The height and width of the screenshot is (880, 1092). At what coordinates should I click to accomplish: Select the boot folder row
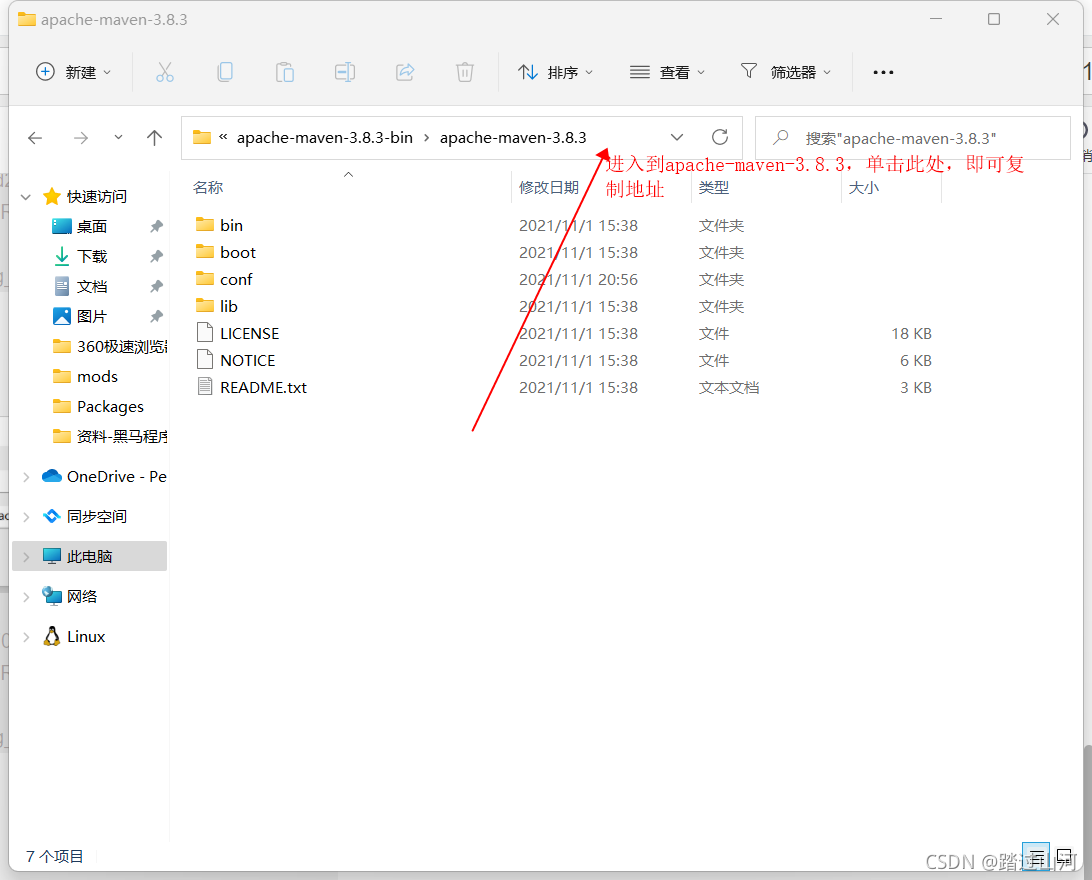(x=564, y=252)
